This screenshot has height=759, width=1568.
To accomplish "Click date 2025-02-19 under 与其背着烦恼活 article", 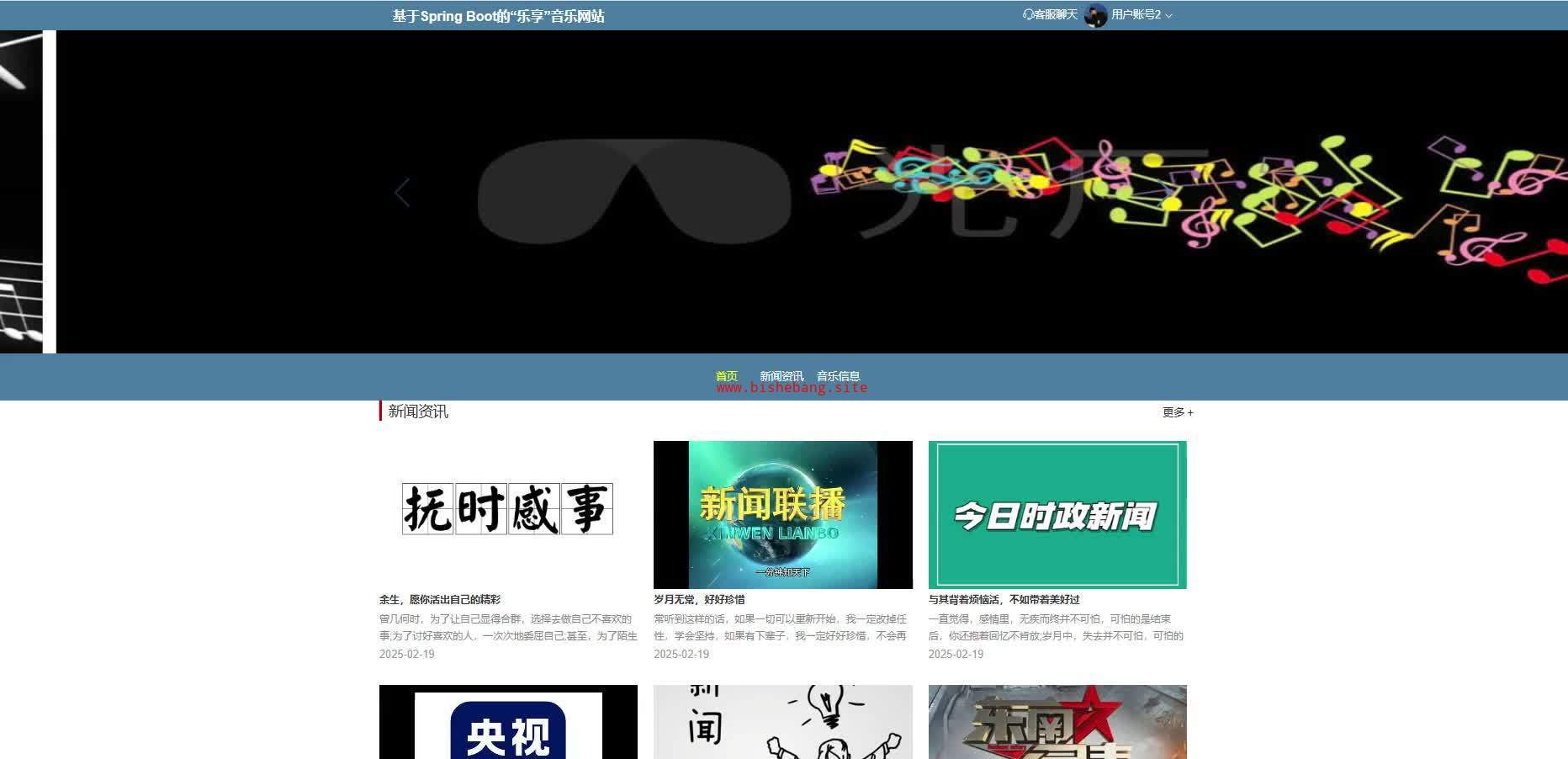I will 956,655.
